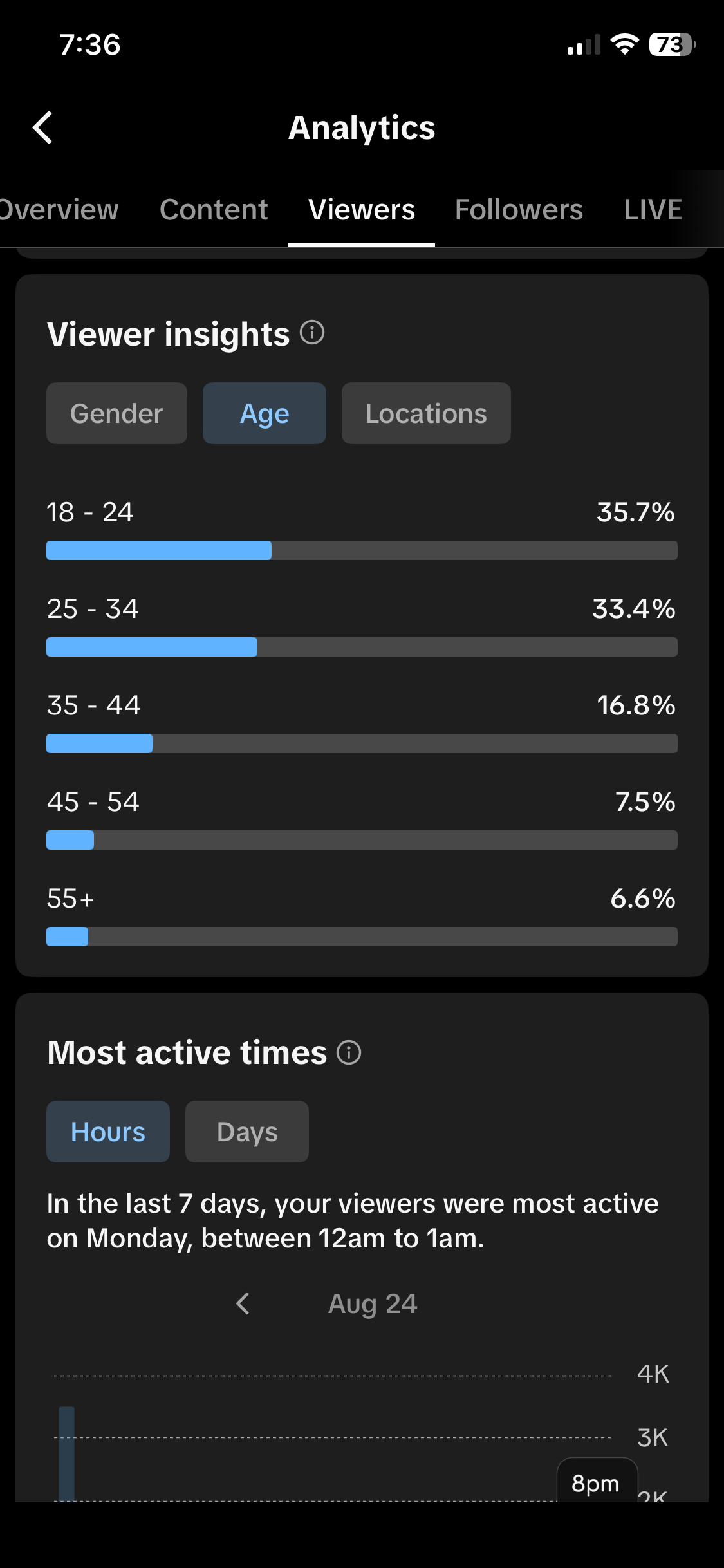Tap the 18 - 24 age percentage bar
The height and width of the screenshot is (1568, 724).
click(362, 550)
